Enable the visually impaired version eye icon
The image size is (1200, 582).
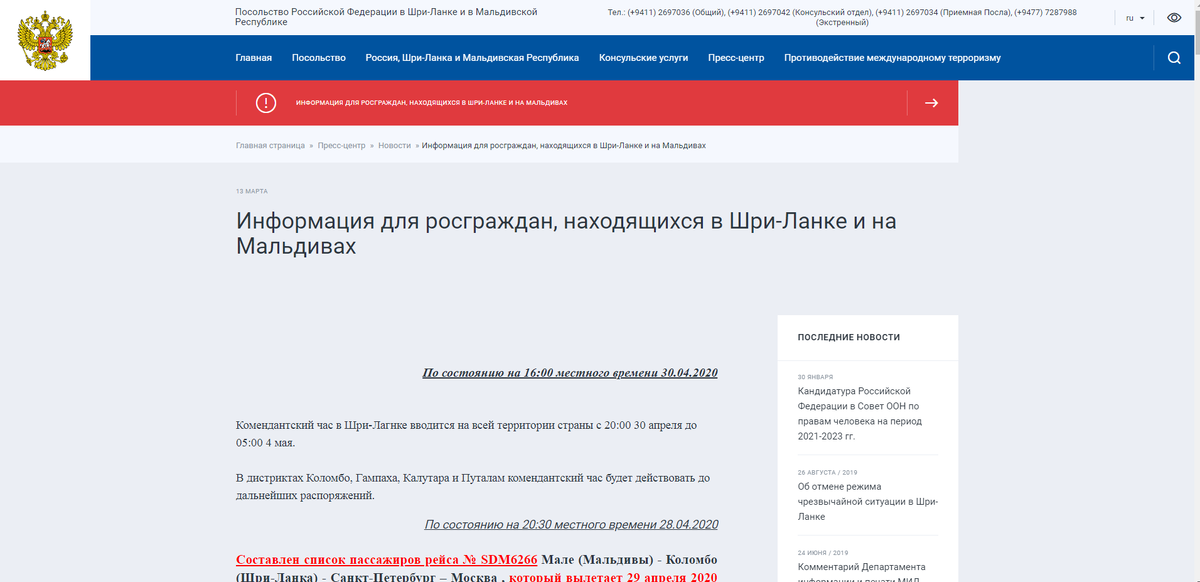point(1173,17)
